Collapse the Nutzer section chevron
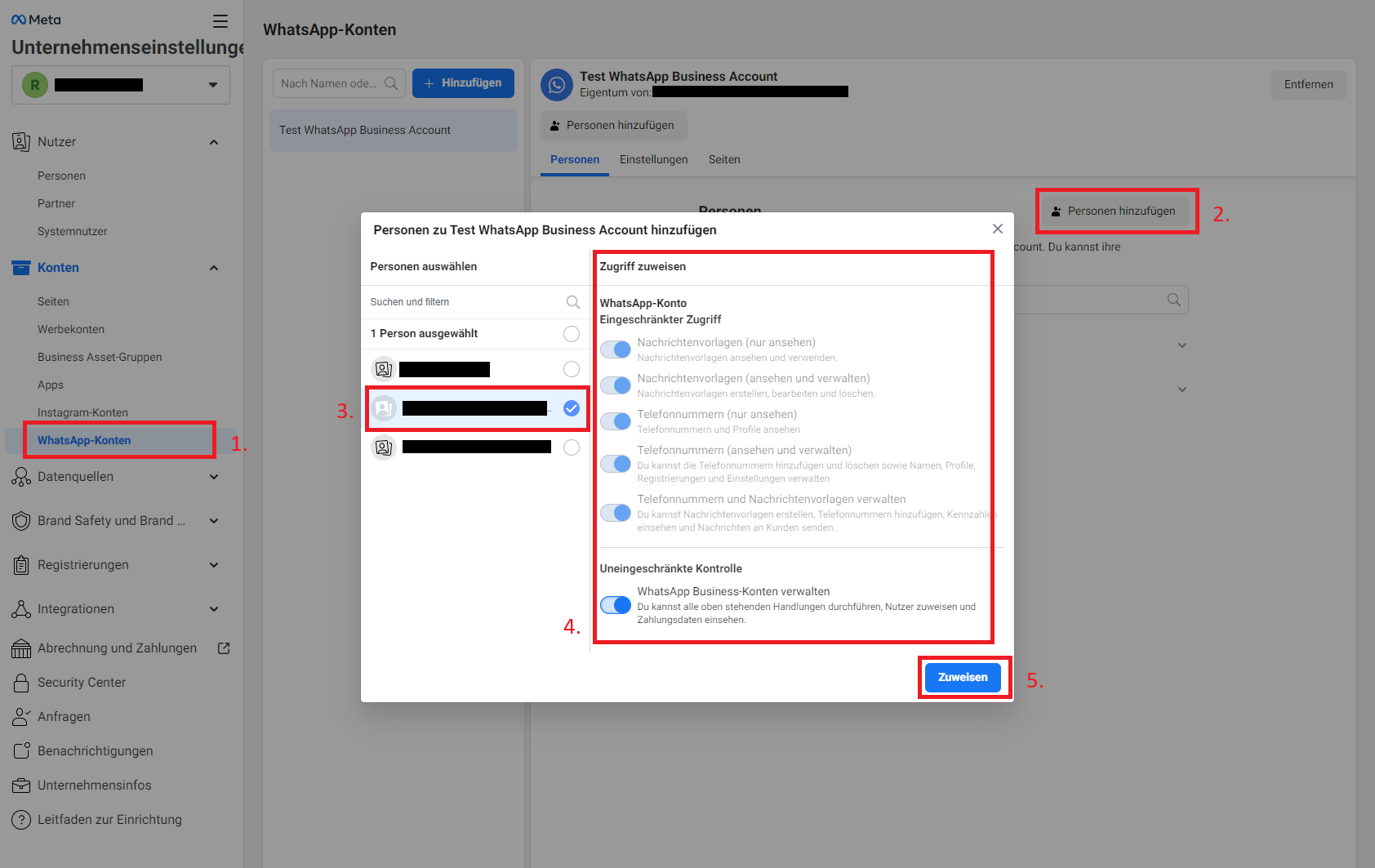The height and width of the screenshot is (868, 1375). click(214, 142)
